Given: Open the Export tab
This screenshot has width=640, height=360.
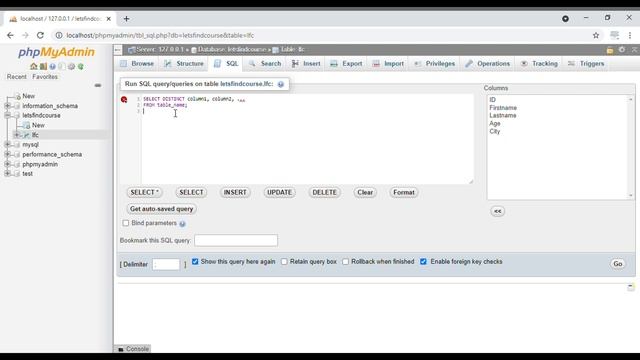Looking at the screenshot, I should click(x=346, y=64).
